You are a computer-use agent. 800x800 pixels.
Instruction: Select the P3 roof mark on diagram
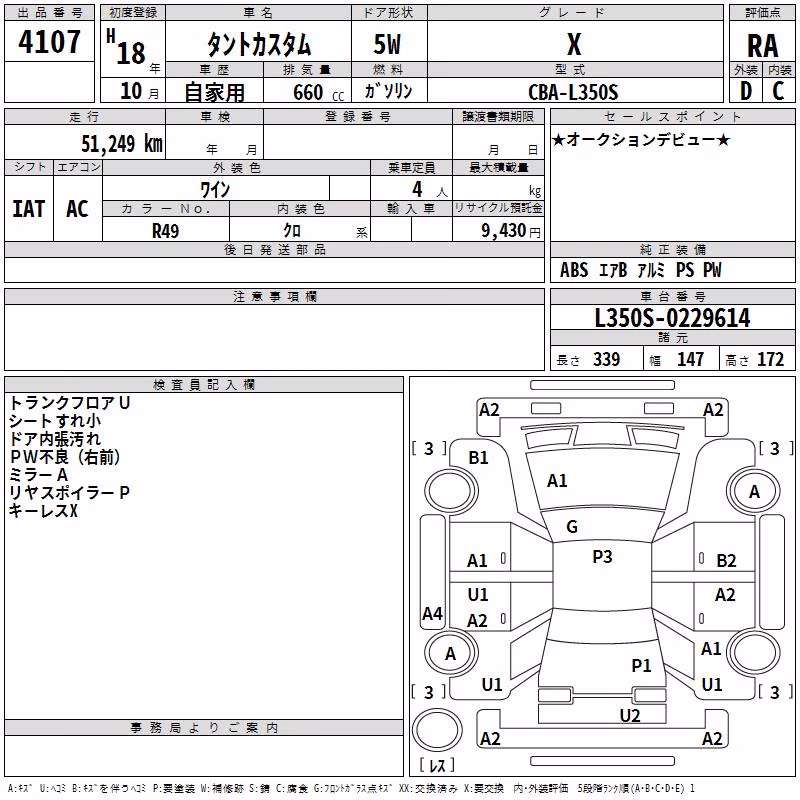click(x=602, y=557)
